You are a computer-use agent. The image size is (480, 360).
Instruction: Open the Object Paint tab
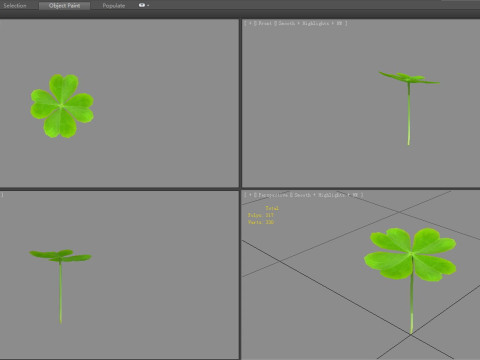click(64, 6)
